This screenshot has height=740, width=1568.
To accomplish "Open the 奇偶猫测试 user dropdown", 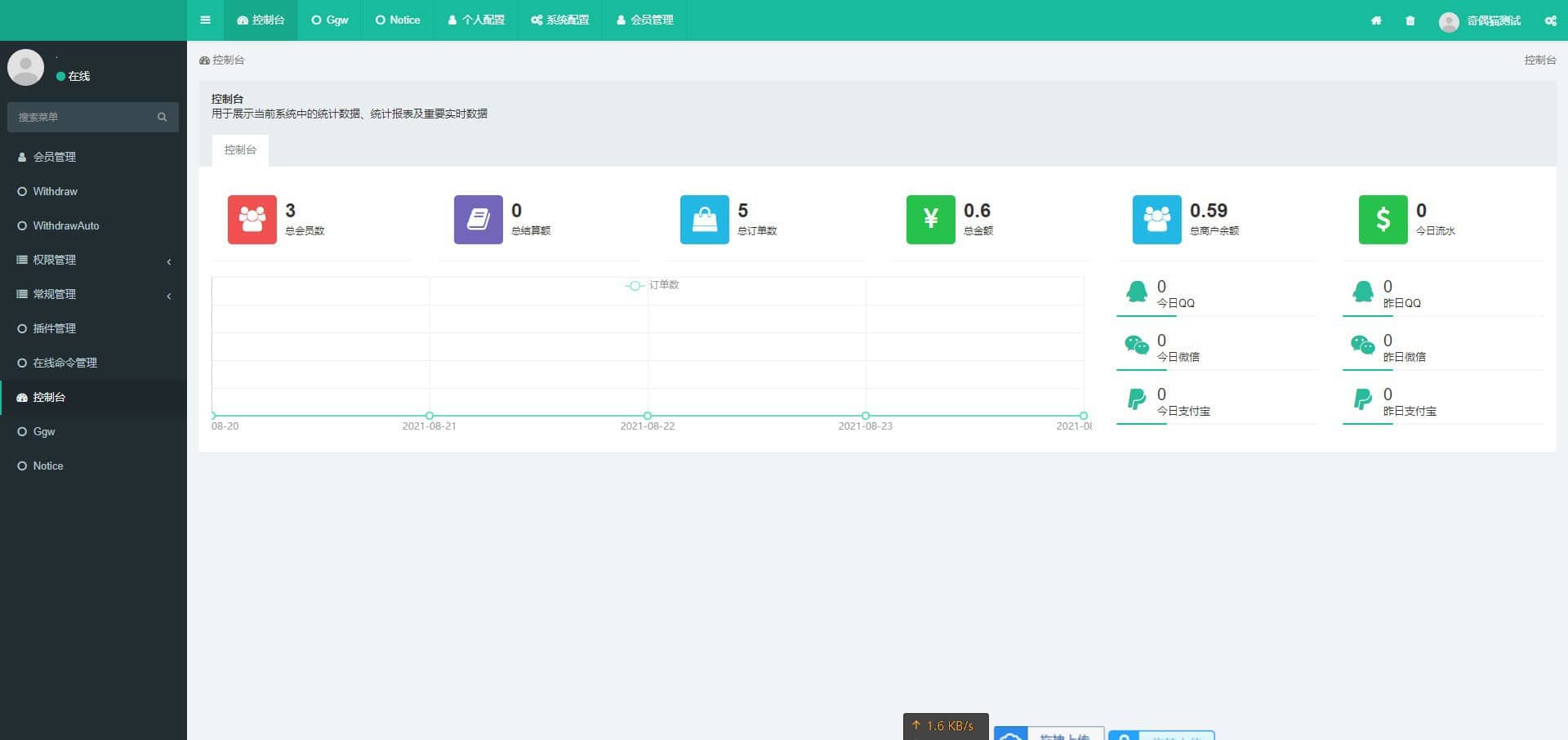I will 1480,20.
